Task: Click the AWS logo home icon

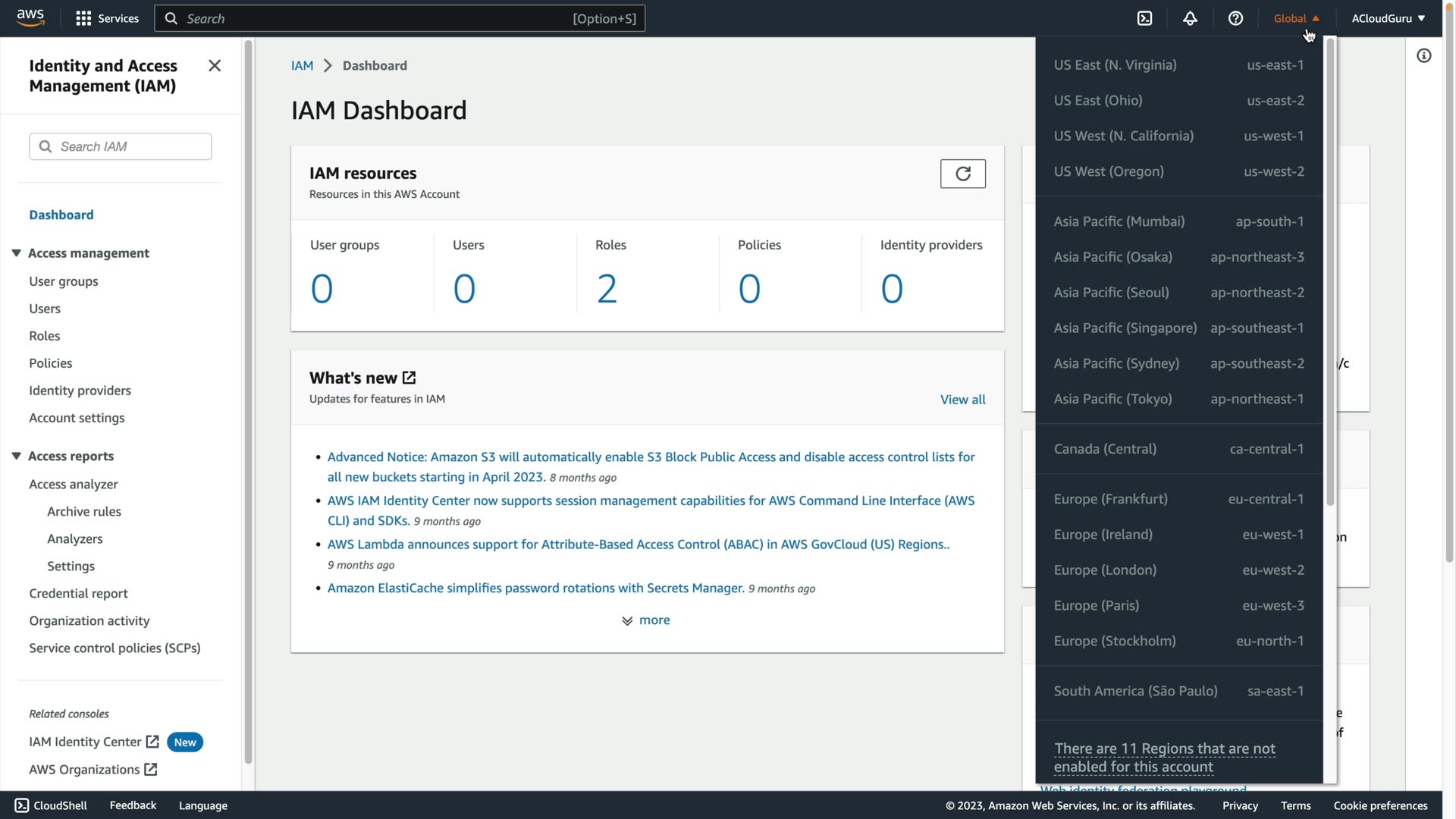Action: [30, 18]
